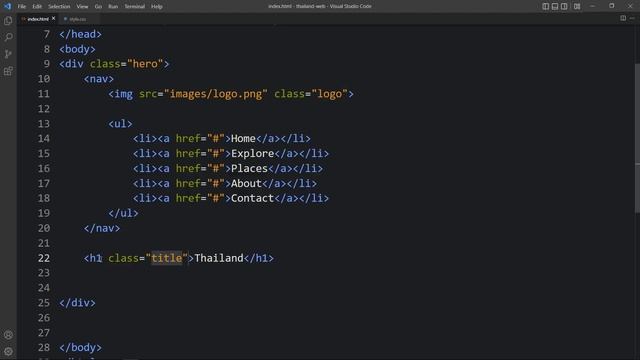Click the "logo" class value on line 11

[329, 94]
